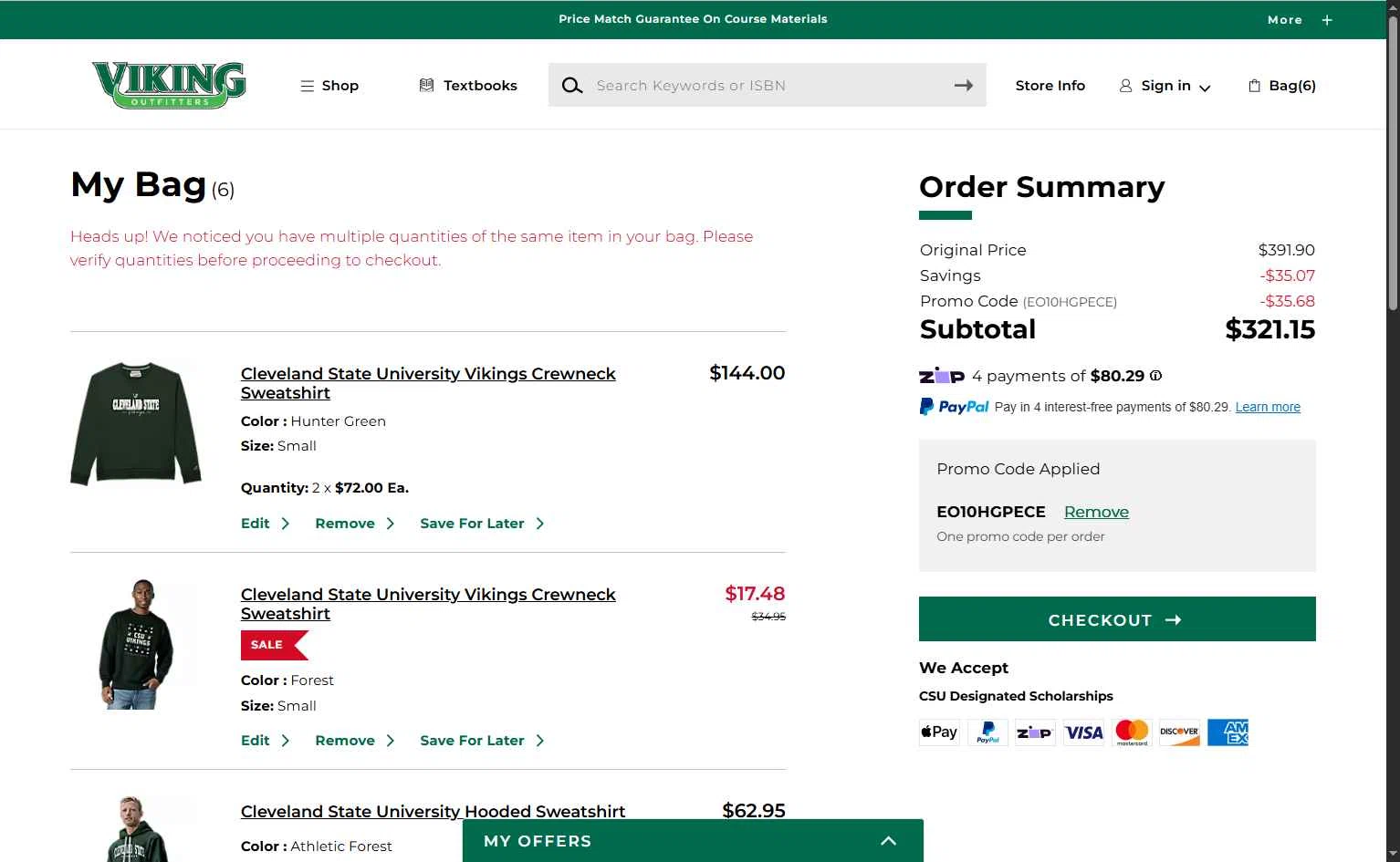This screenshot has height=862, width=1400.
Task: Click Edit chevron for Hunter Green crewneck
Action: coord(286,524)
